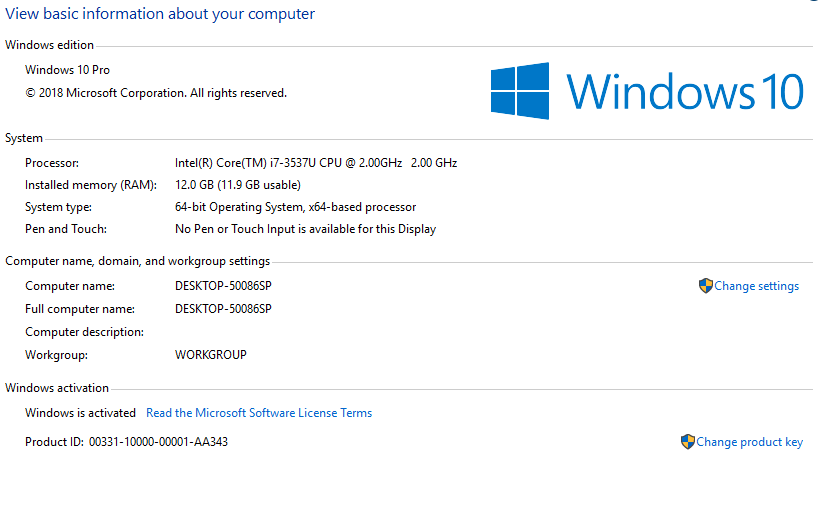Click the 'View basic information about your computer' heading
The image size is (818, 526).
click(x=160, y=14)
